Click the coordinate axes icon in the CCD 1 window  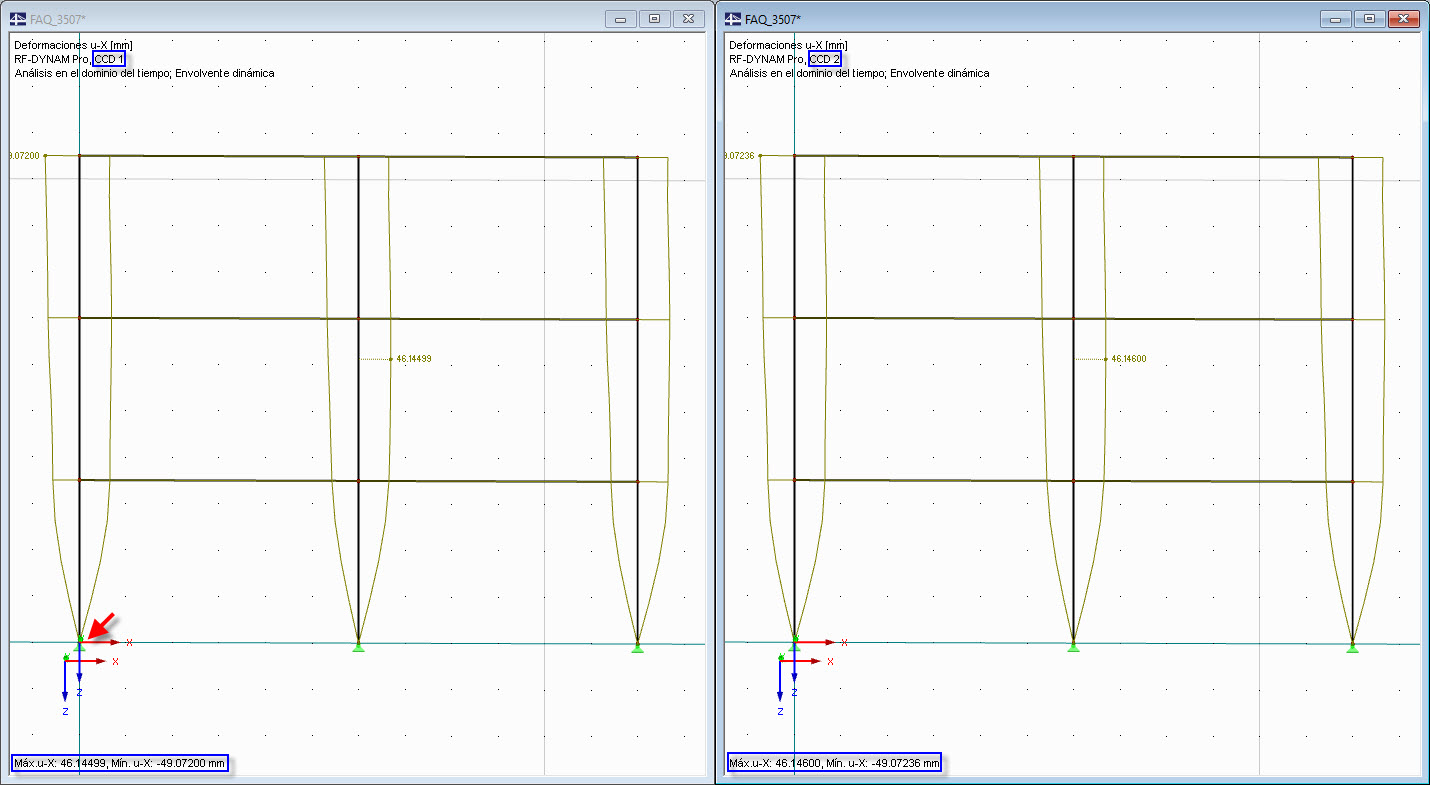(90, 684)
